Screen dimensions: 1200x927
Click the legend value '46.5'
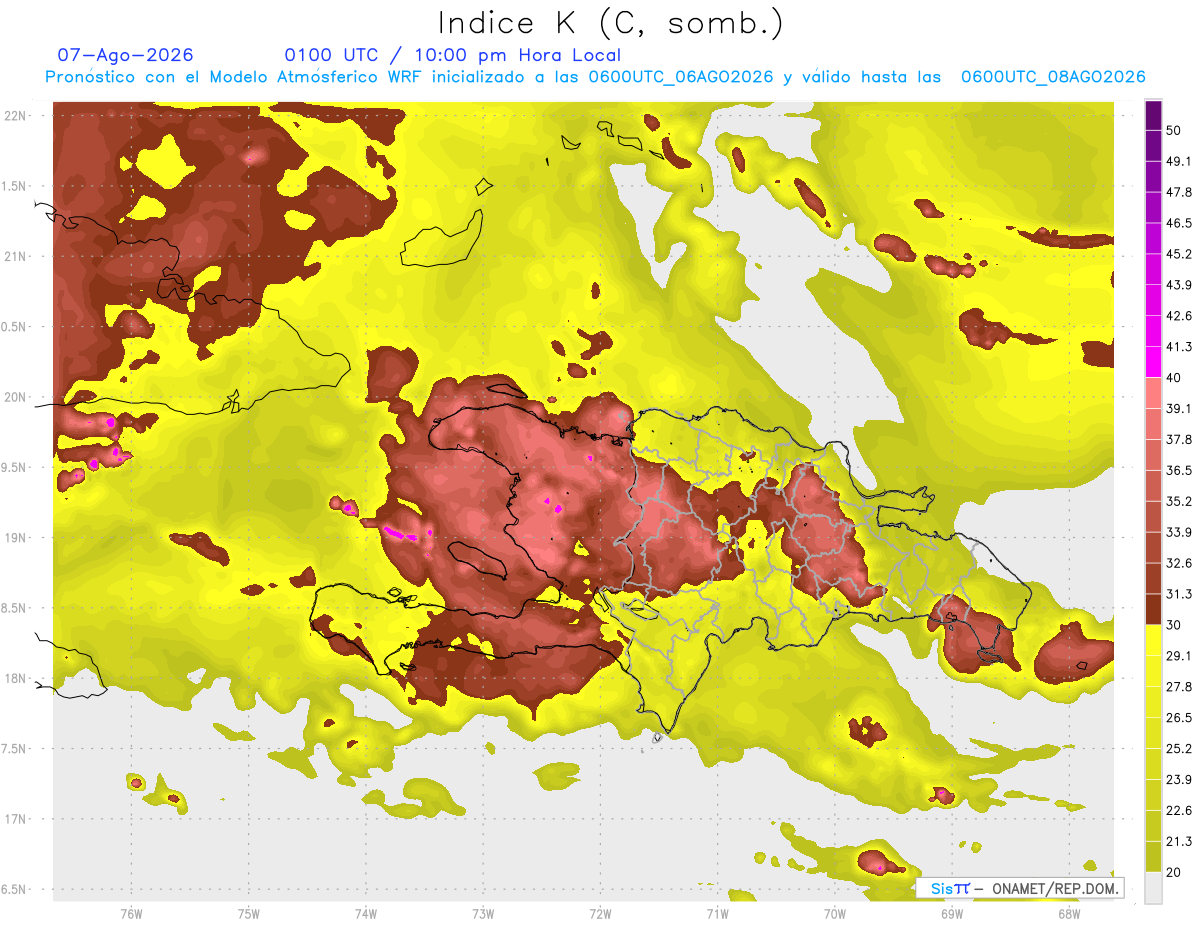[x=1178, y=223]
